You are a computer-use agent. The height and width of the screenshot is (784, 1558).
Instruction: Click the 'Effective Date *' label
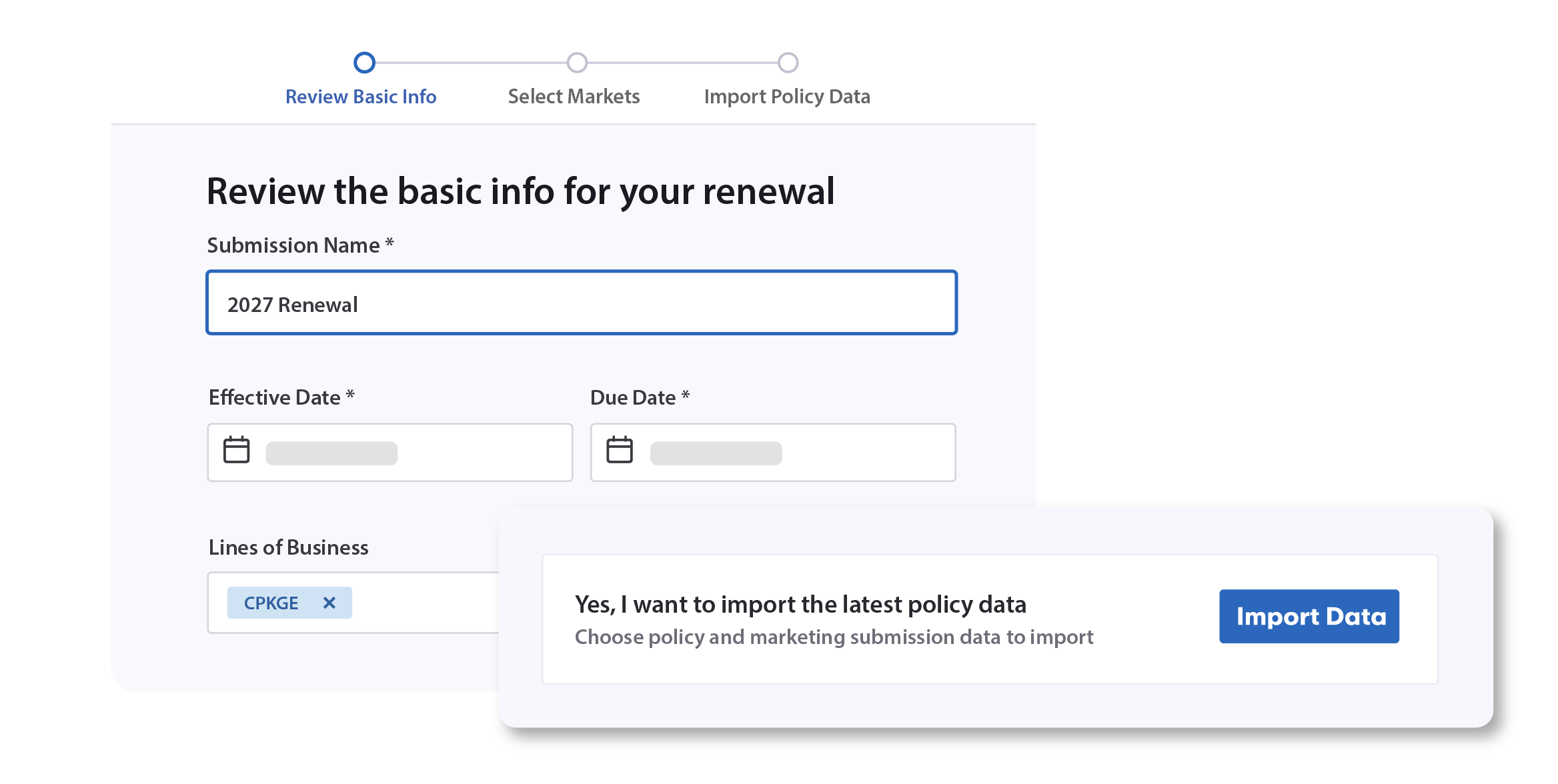281,397
